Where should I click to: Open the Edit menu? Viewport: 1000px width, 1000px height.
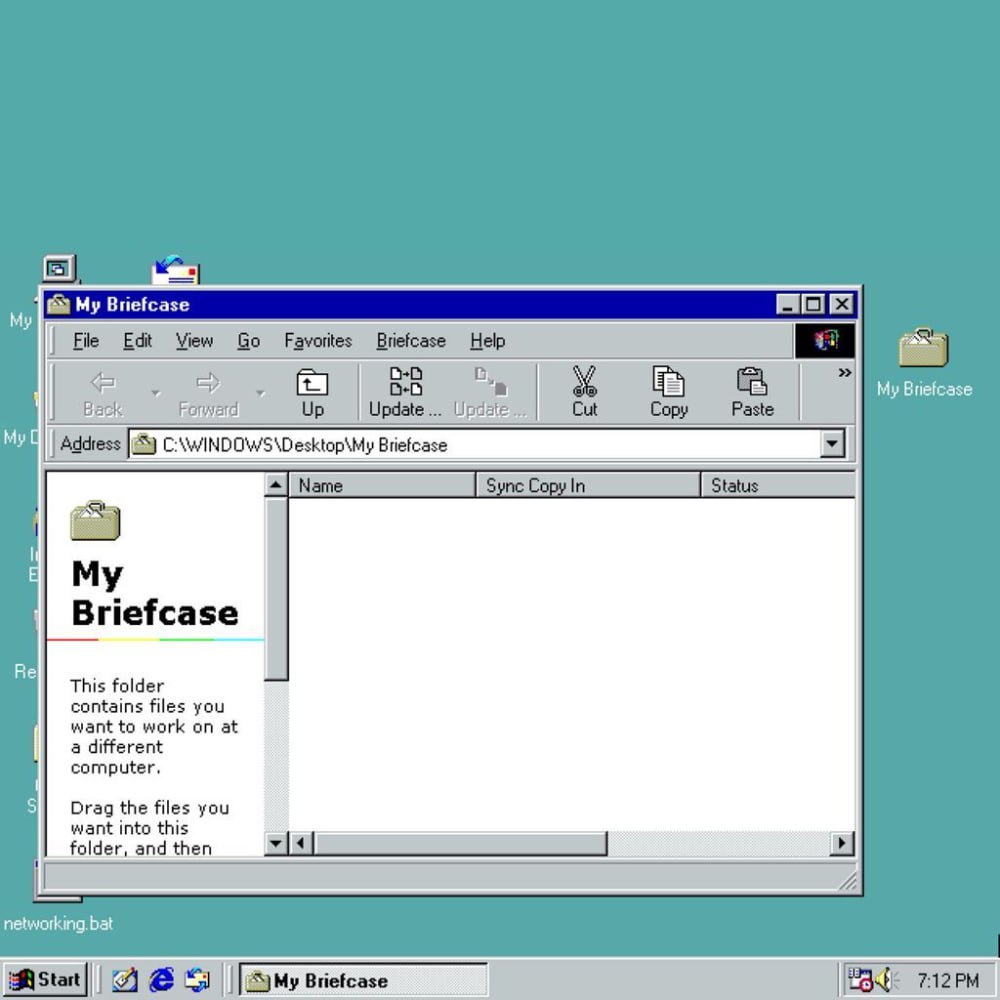point(137,341)
